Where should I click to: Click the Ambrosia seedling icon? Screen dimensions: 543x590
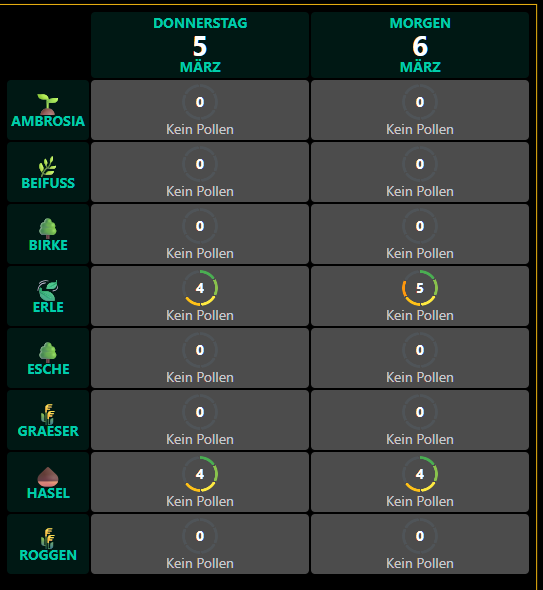click(x=48, y=104)
